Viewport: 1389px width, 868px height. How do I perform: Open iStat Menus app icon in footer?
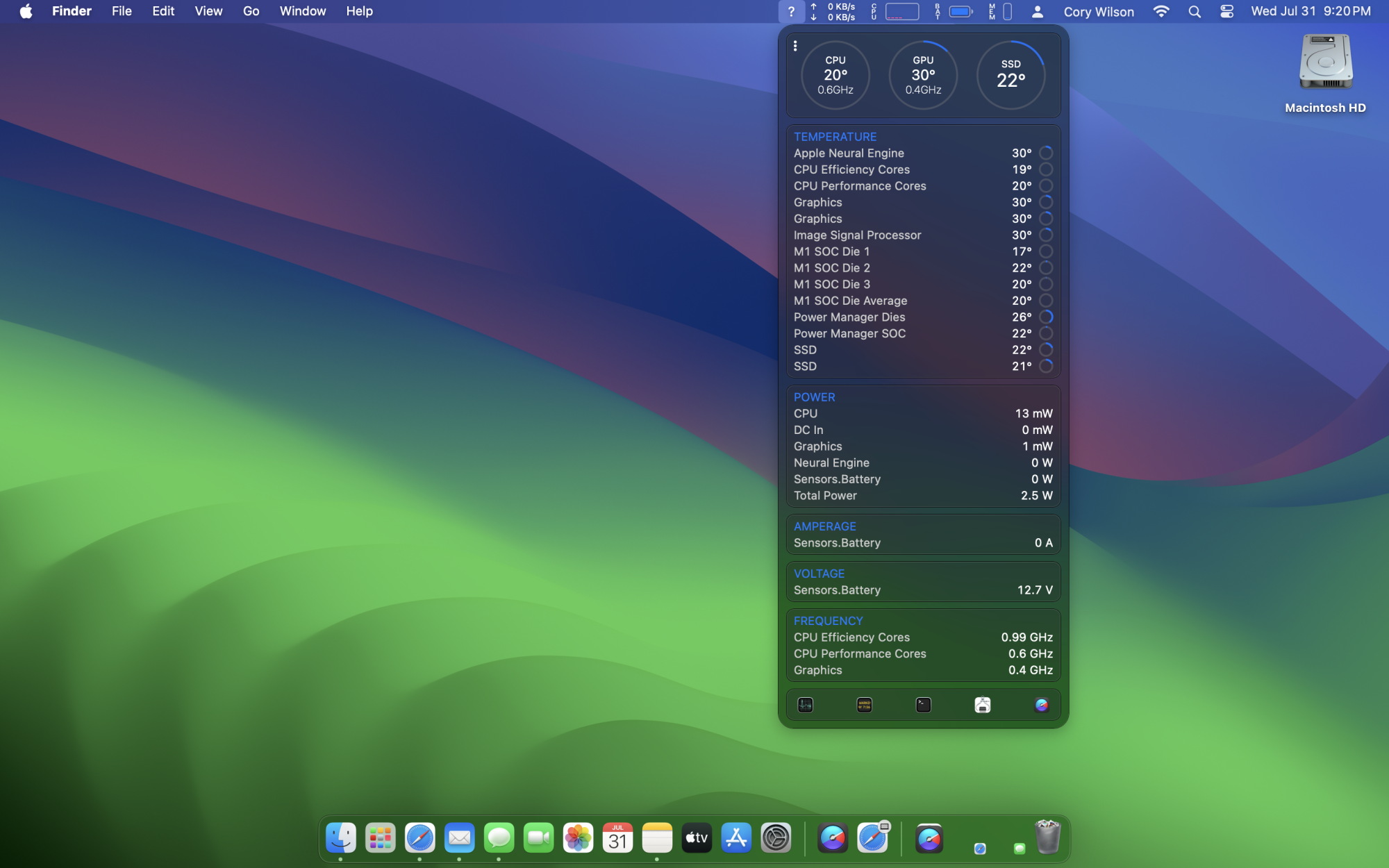click(x=1041, y=705)
